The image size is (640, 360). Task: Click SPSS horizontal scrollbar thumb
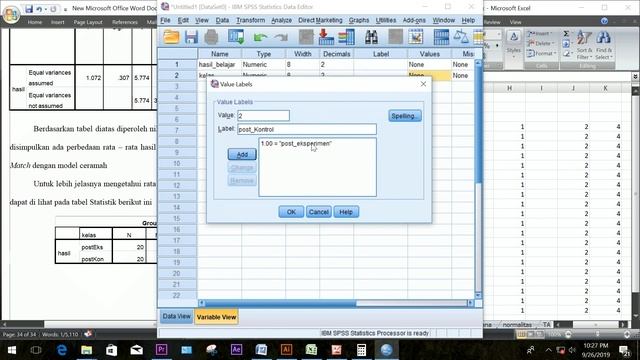pyautogui.click(x=280, y=303)
